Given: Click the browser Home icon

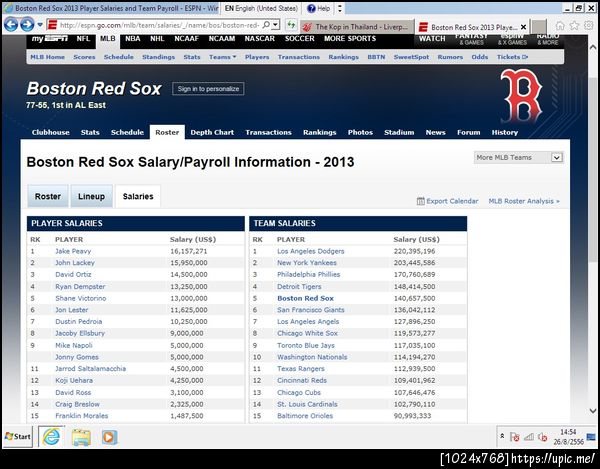Looking at the screenshot, I should click(x=560, y=26).
